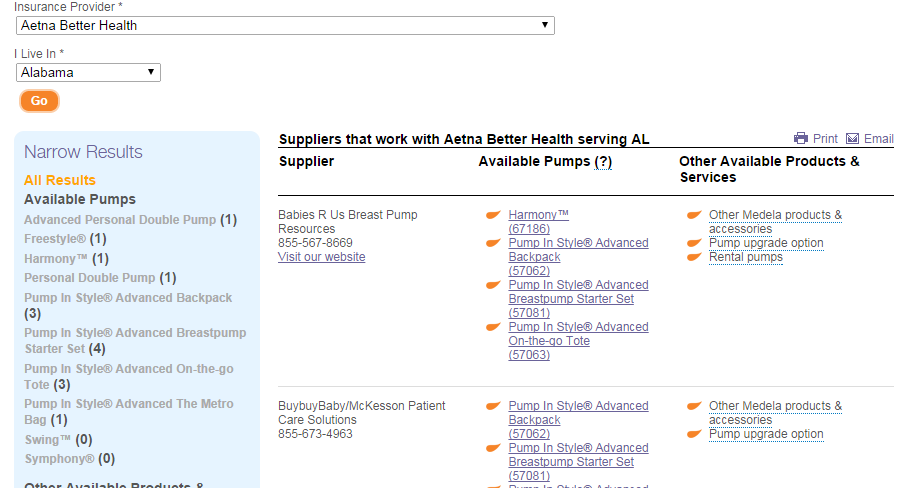The image size is (915, 488).
Task: Filter by Advanced Personal Double Pump
Action: coord(120,220)
